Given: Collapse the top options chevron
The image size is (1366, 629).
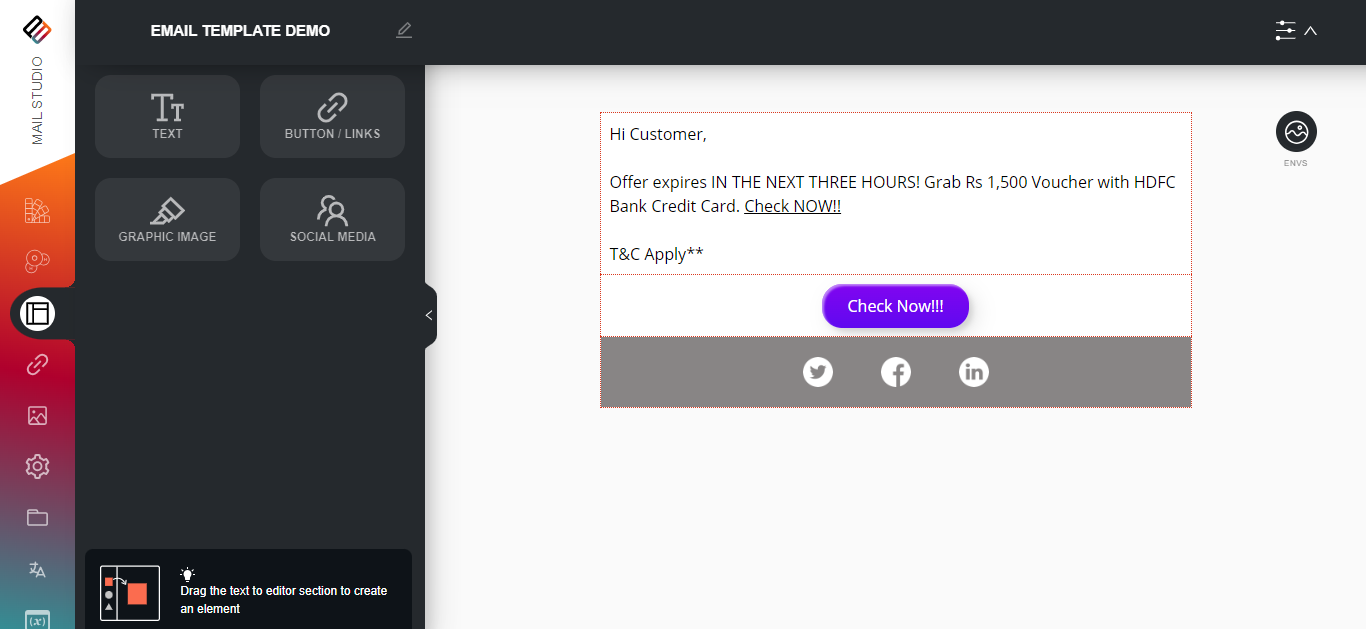Looking at the screenshot, I should 1311,31.
